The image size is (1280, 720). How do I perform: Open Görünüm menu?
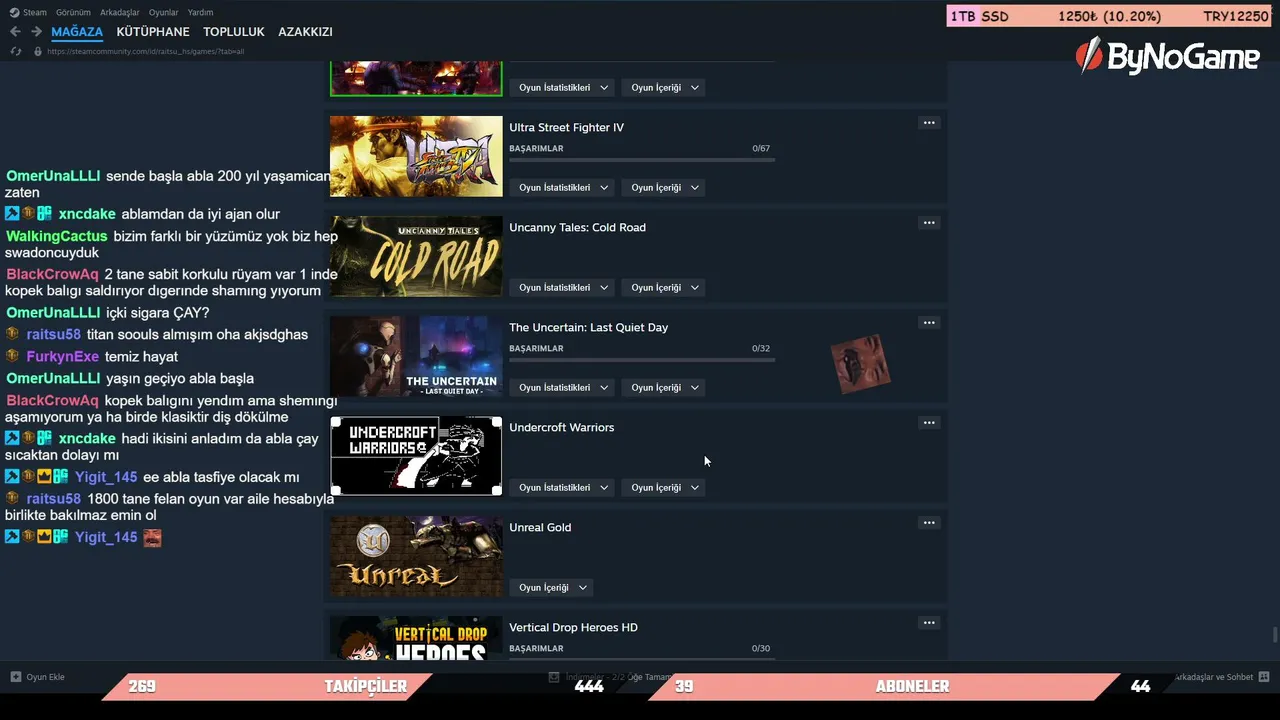click(x=73, y=12)
